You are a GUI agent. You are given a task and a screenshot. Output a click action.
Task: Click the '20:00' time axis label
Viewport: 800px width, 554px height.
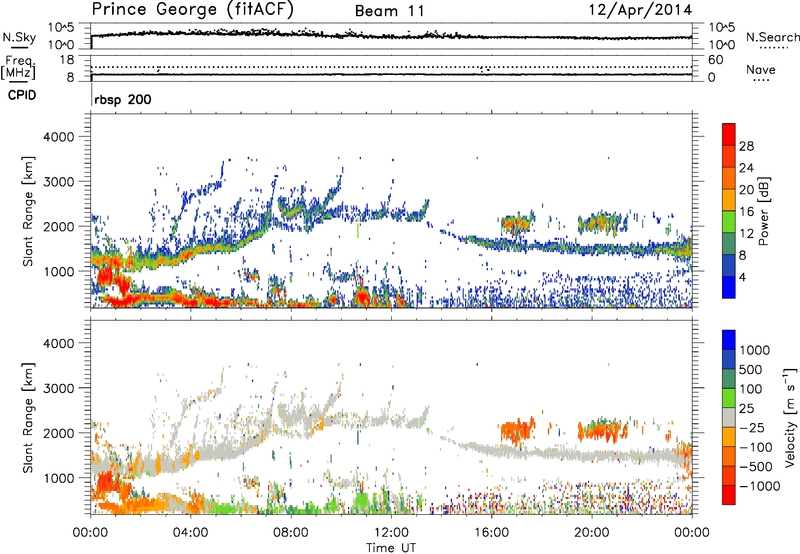(x=592, y=533)
